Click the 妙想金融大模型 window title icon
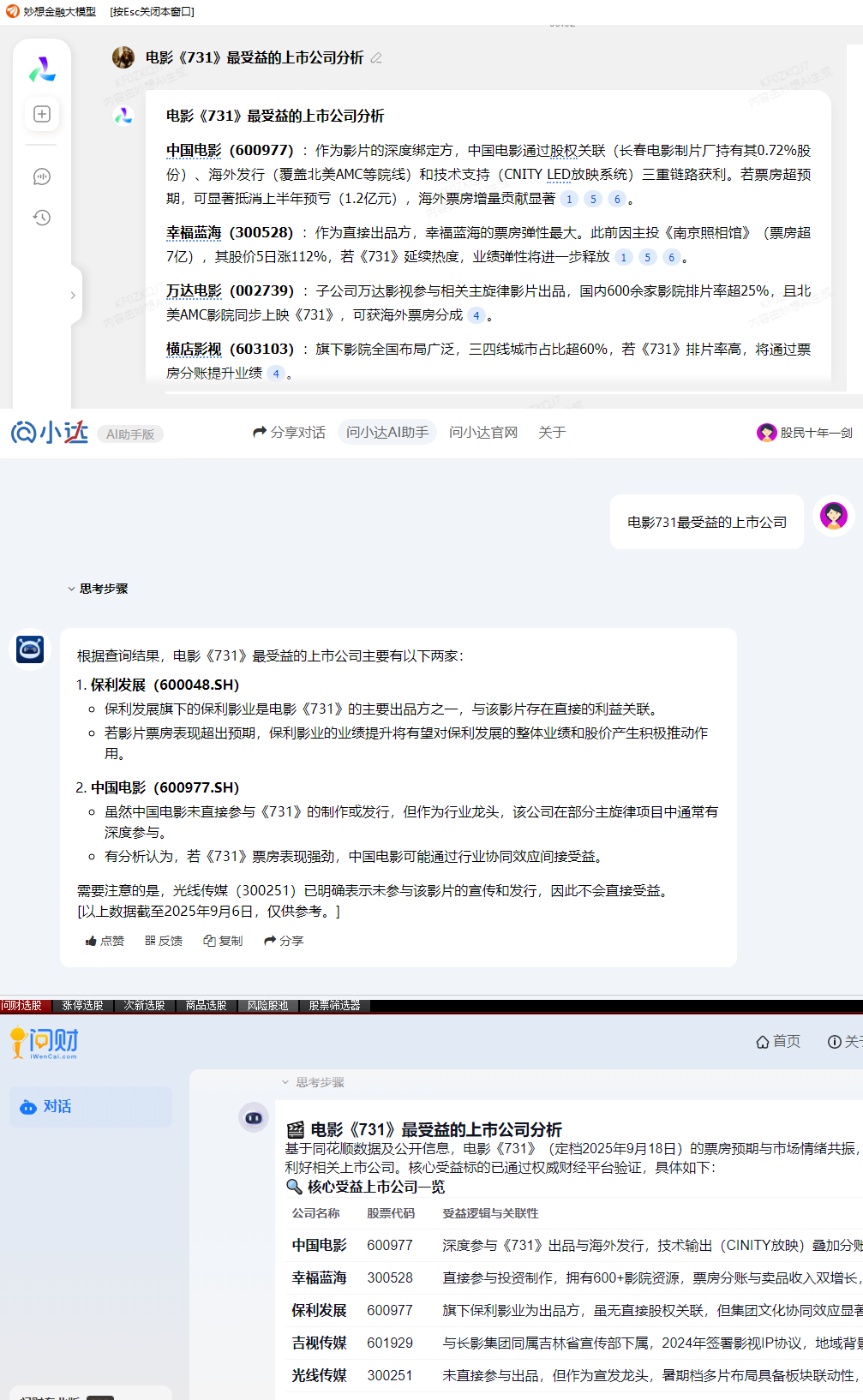The height and width of the screenshot is (1400, 863). pos(13,11)
